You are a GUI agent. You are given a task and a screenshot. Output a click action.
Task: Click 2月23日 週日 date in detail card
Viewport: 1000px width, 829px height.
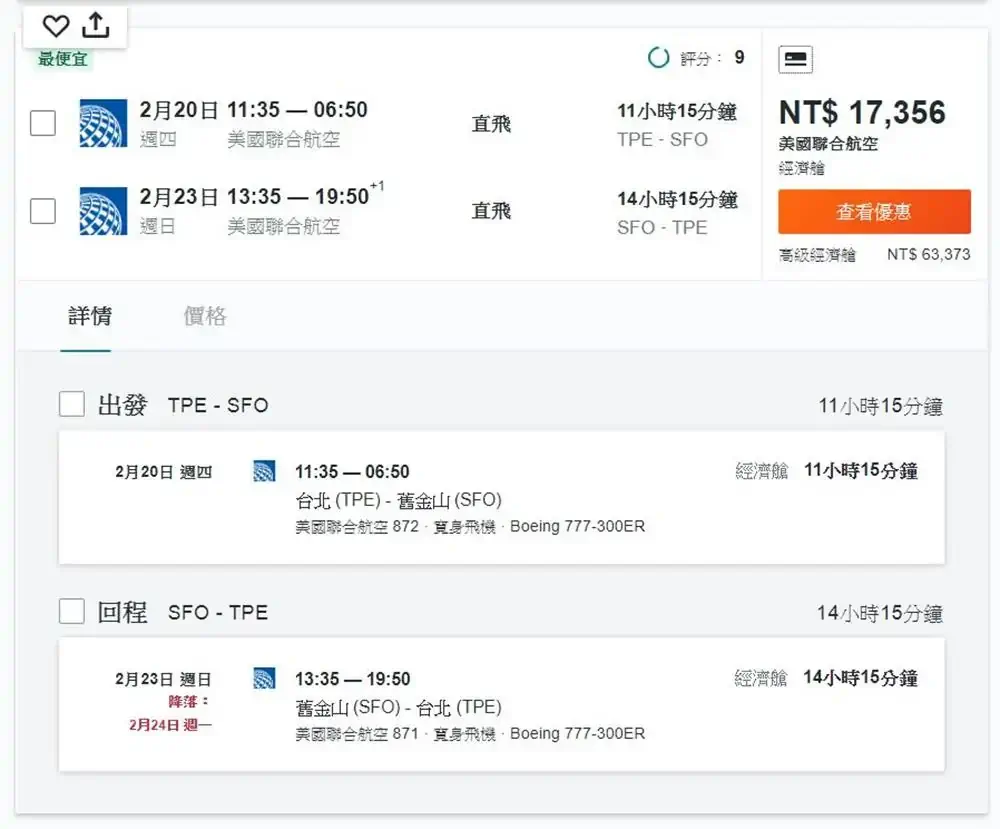[163, 679]
